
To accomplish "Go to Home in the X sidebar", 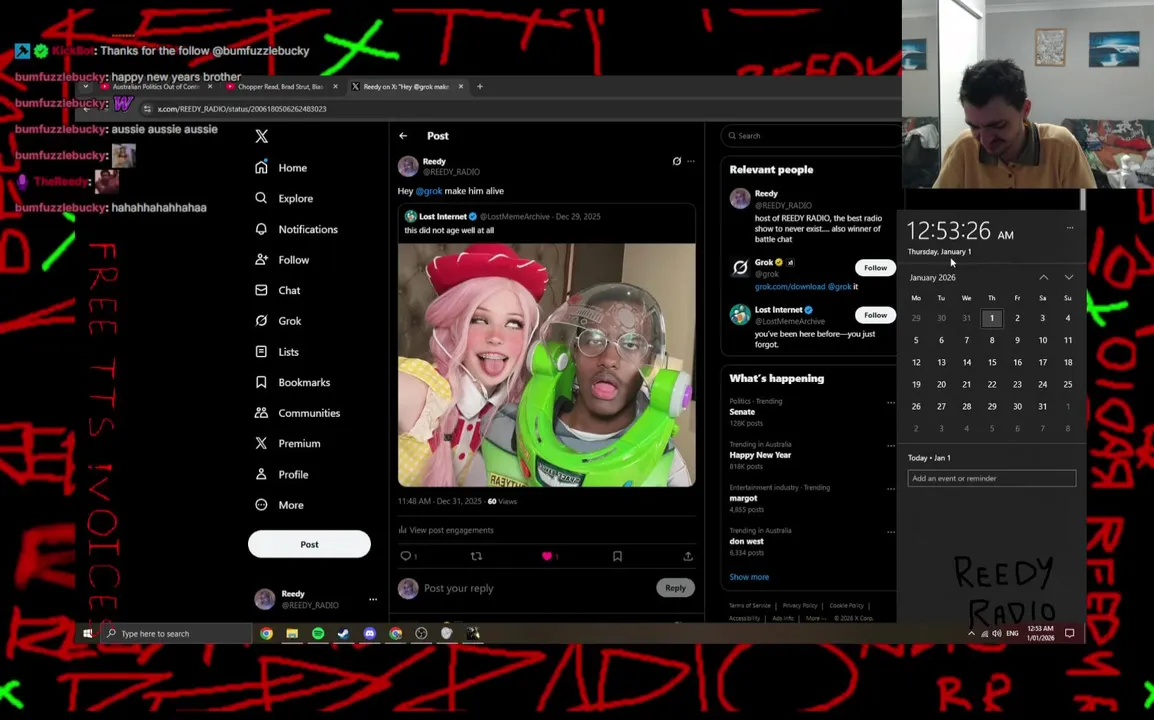I will [280, 168].
